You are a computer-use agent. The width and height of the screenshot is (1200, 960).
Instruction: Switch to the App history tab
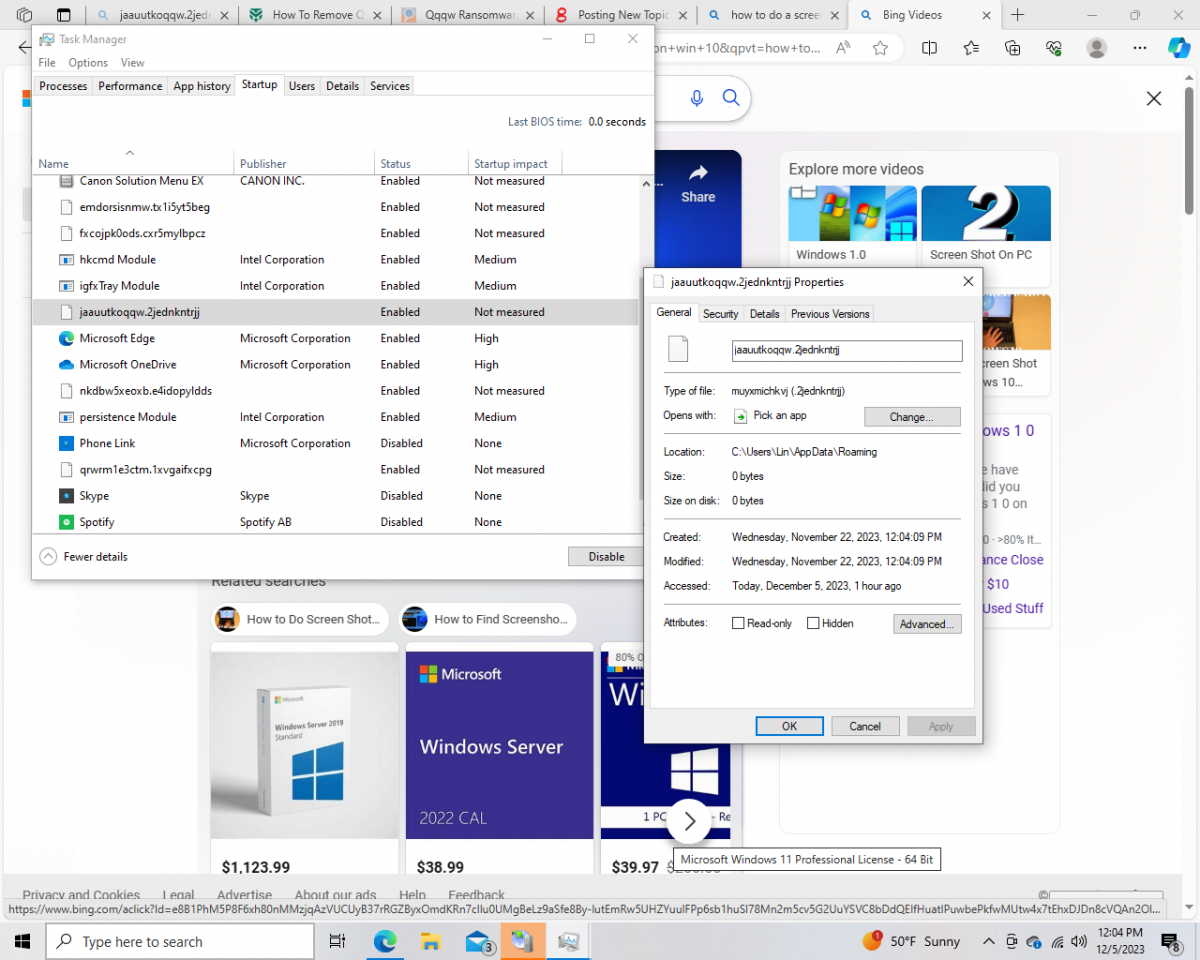pos(202,86)
